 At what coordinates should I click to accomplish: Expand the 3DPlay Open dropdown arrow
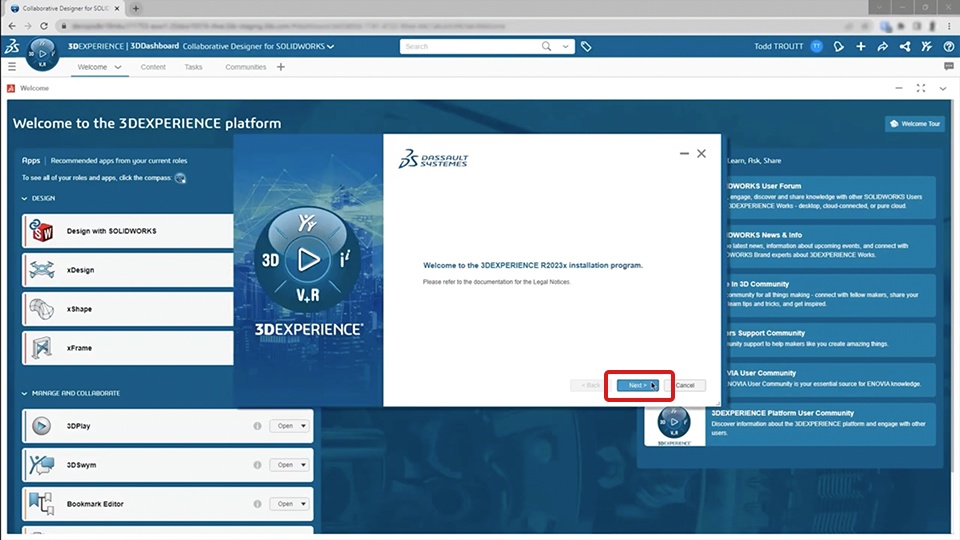303,426
